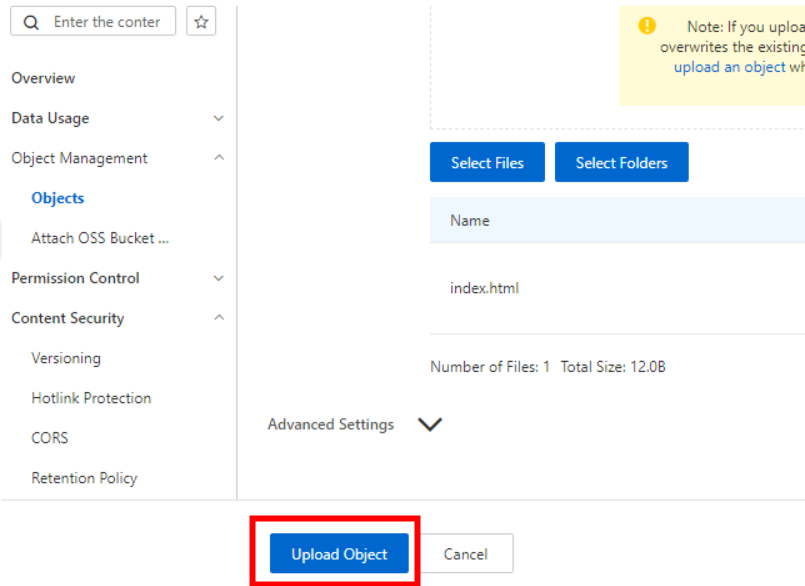Screen dimensions: 805x586
Task: Open the Hotlink Protection page
Action: point(91,398)
